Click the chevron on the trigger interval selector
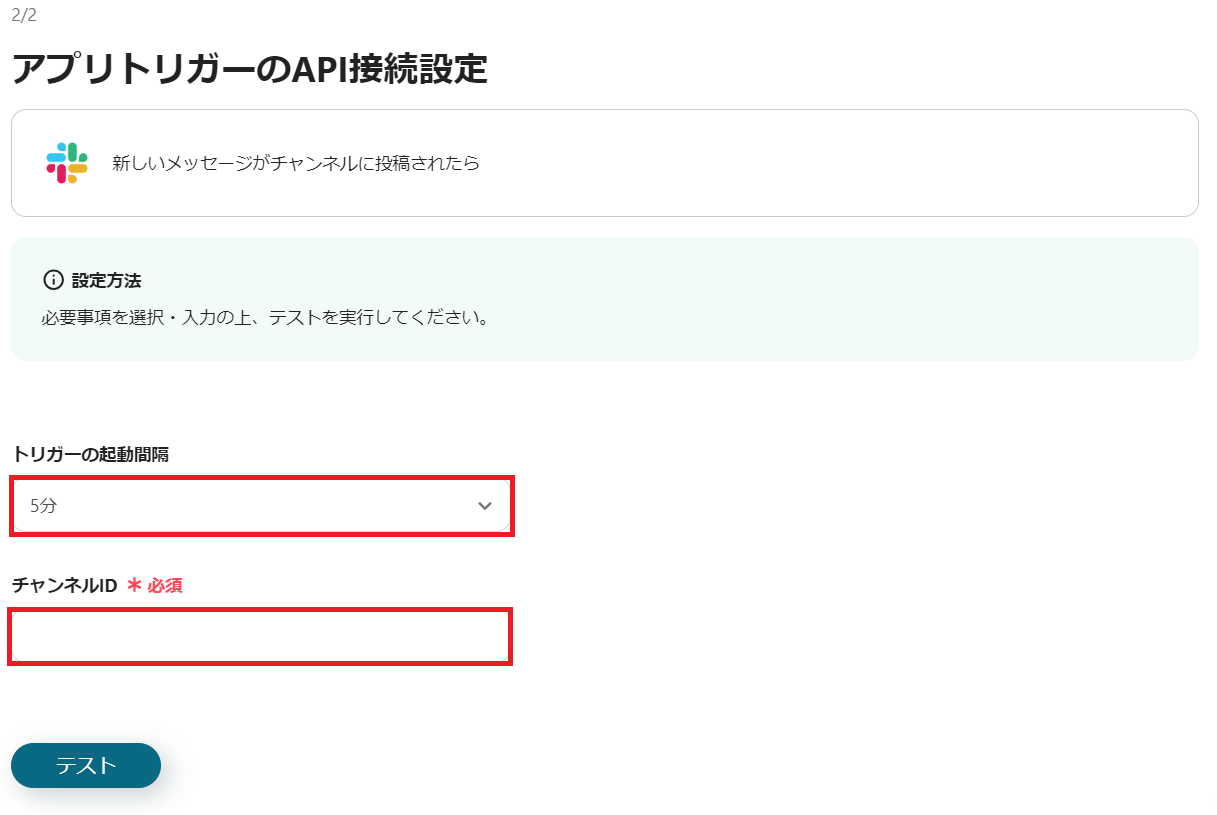 (485, 506)
